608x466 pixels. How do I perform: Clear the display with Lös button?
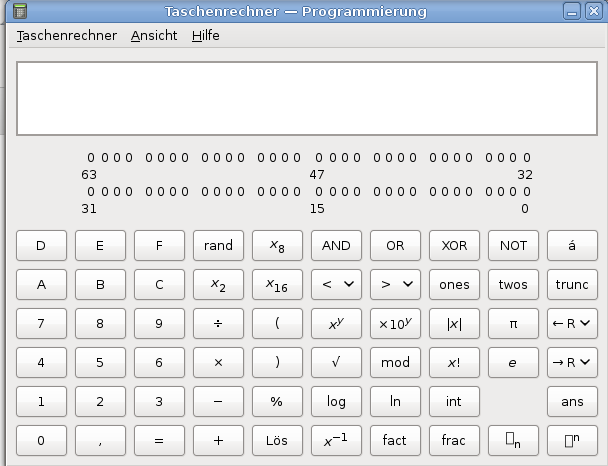[277, 440]
